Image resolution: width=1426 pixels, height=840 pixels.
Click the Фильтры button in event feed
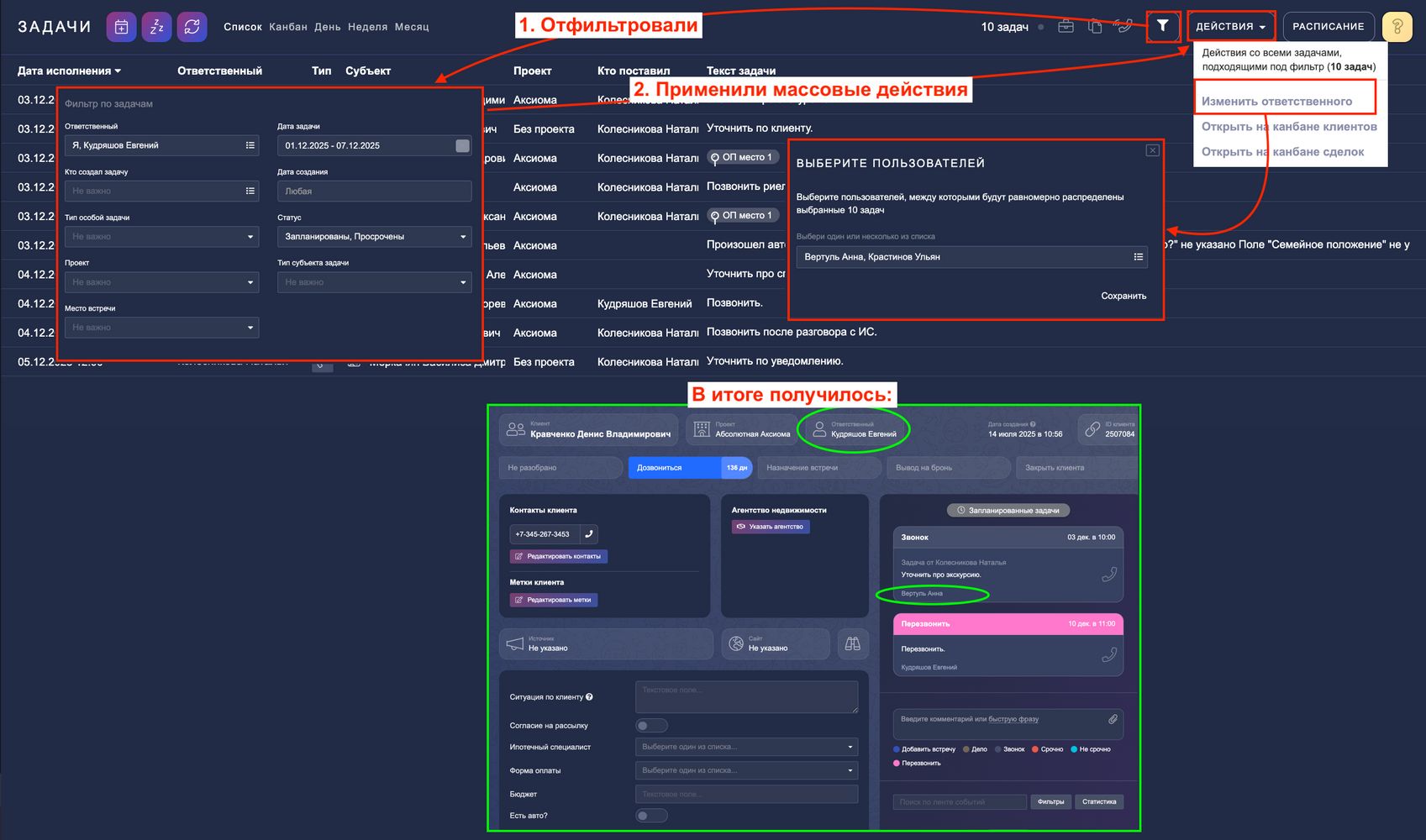point(1050,802)
